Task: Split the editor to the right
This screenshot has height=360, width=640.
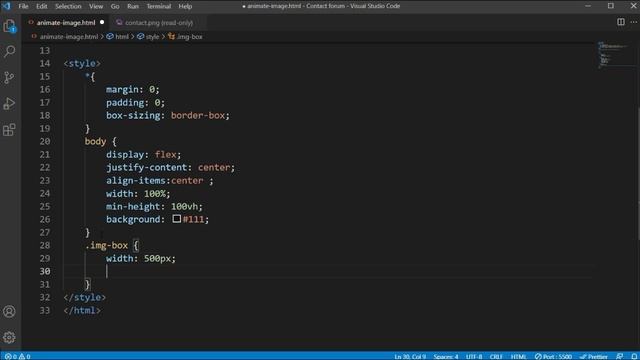Action: [x=620, y=22]
